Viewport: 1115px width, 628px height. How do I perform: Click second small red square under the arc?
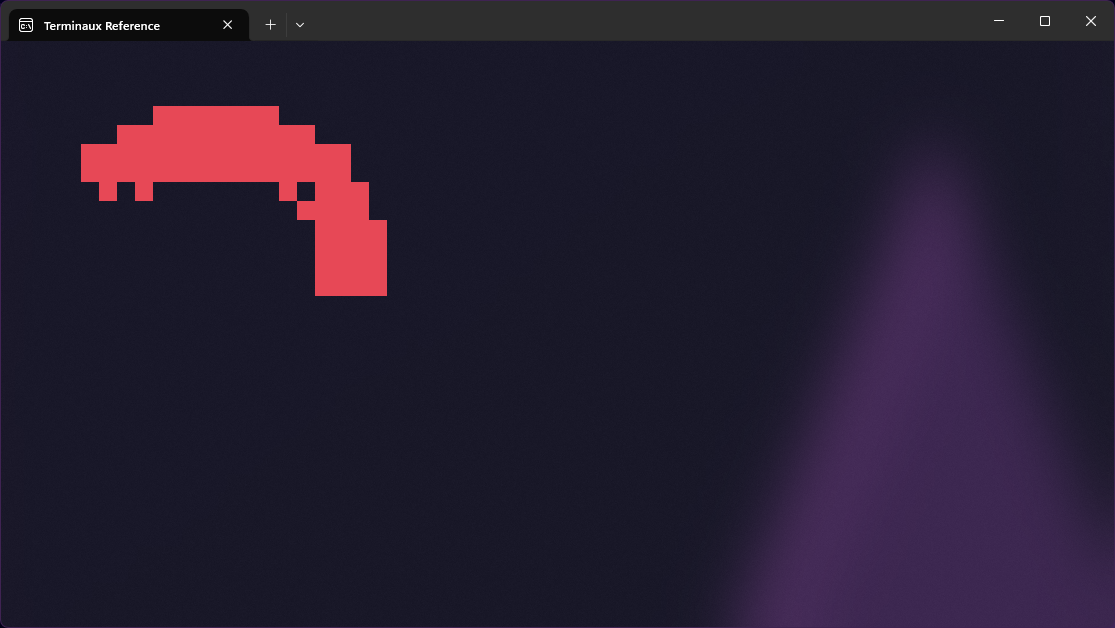144,191
